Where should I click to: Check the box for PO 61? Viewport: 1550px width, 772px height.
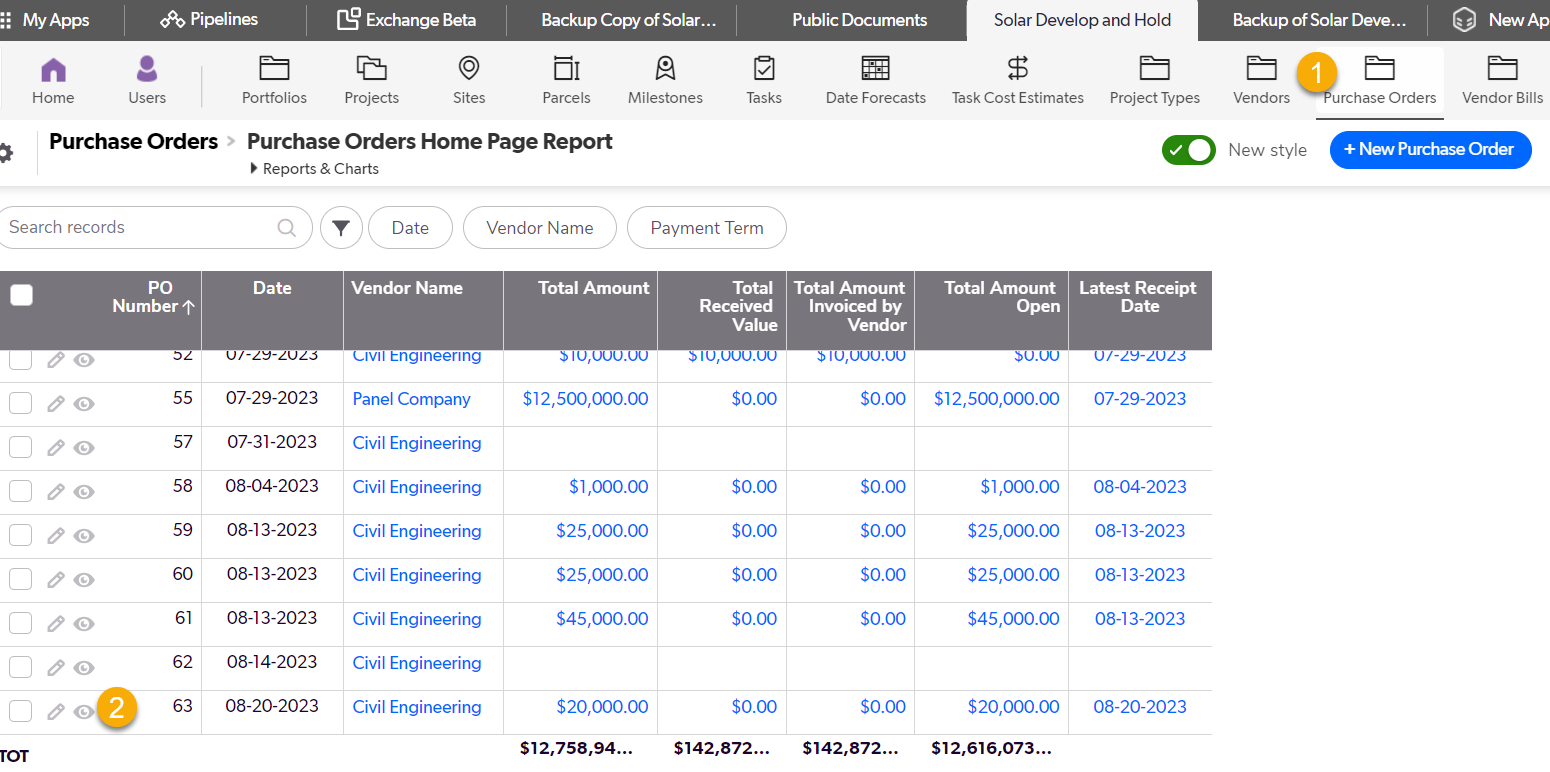[20, 623]
